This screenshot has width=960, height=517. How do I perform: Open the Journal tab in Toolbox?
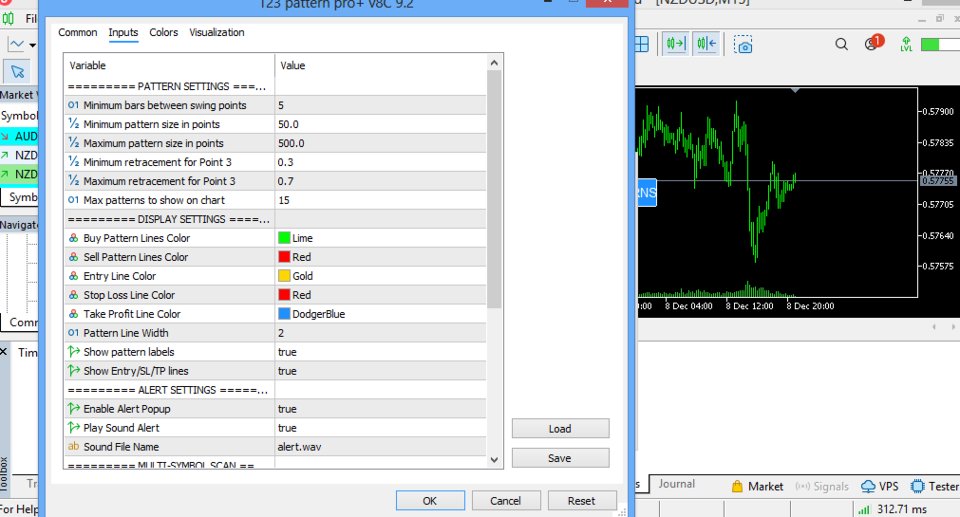coord(677,484)
